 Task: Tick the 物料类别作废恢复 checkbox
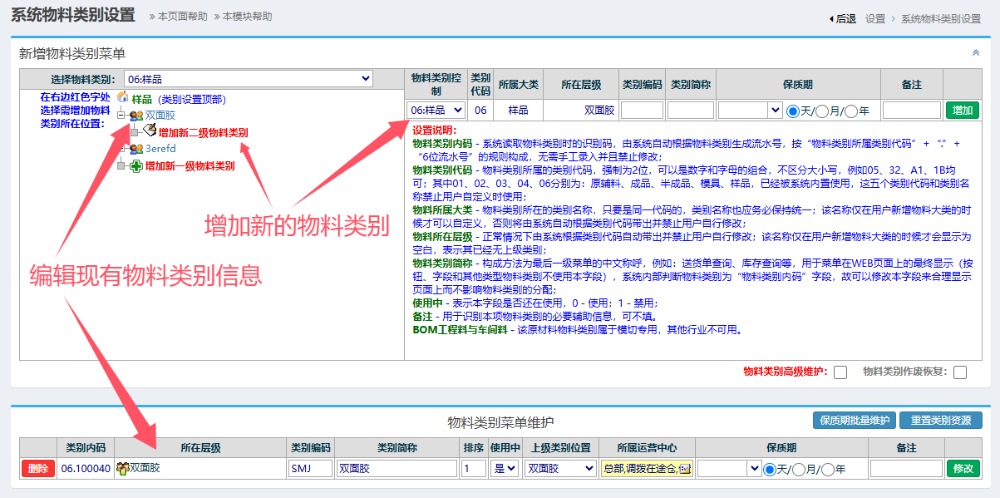click(960, 372)
